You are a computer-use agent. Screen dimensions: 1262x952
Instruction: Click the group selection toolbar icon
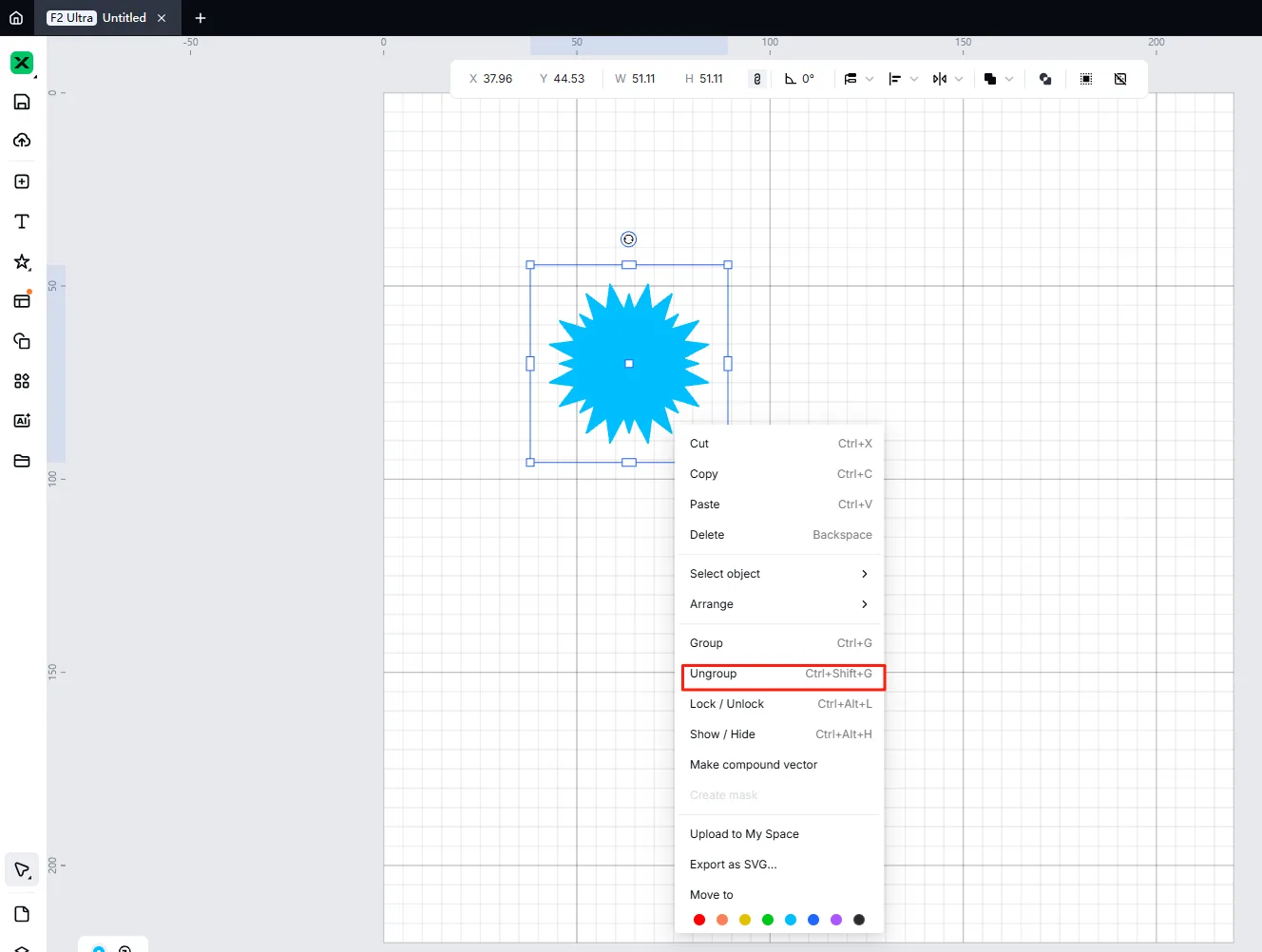pos(1086,79)
